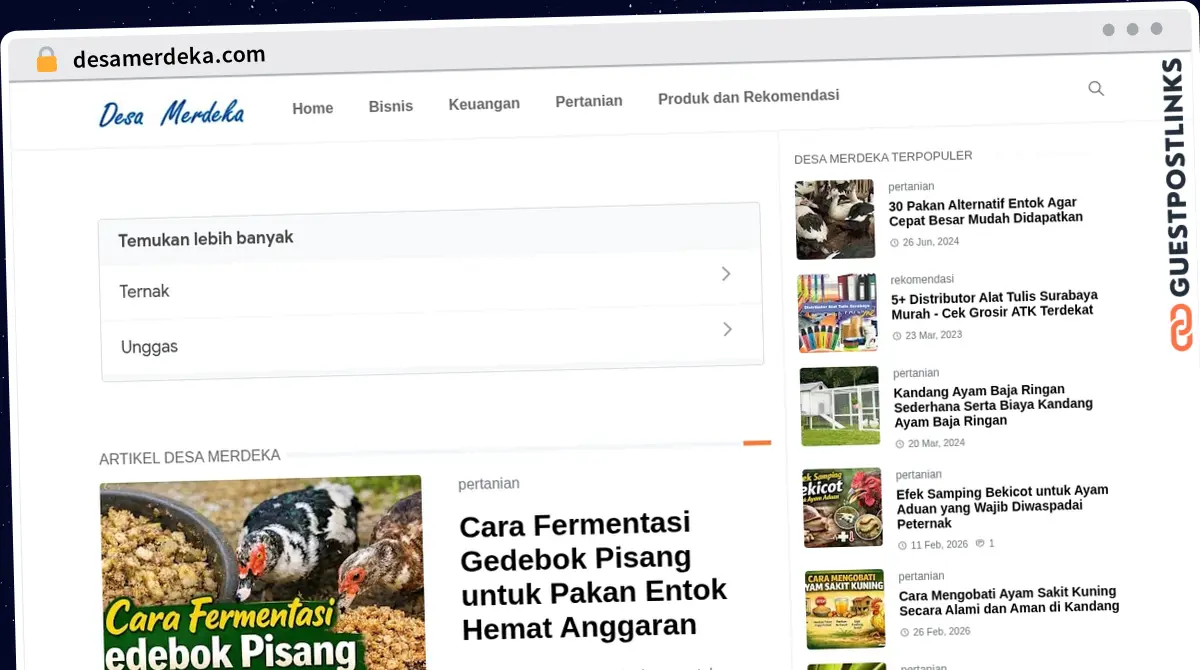Click the pertanian label above 30 Pakan Alternatif
The width and height of the screenshot is (1200, 670).
coord(911,186)
